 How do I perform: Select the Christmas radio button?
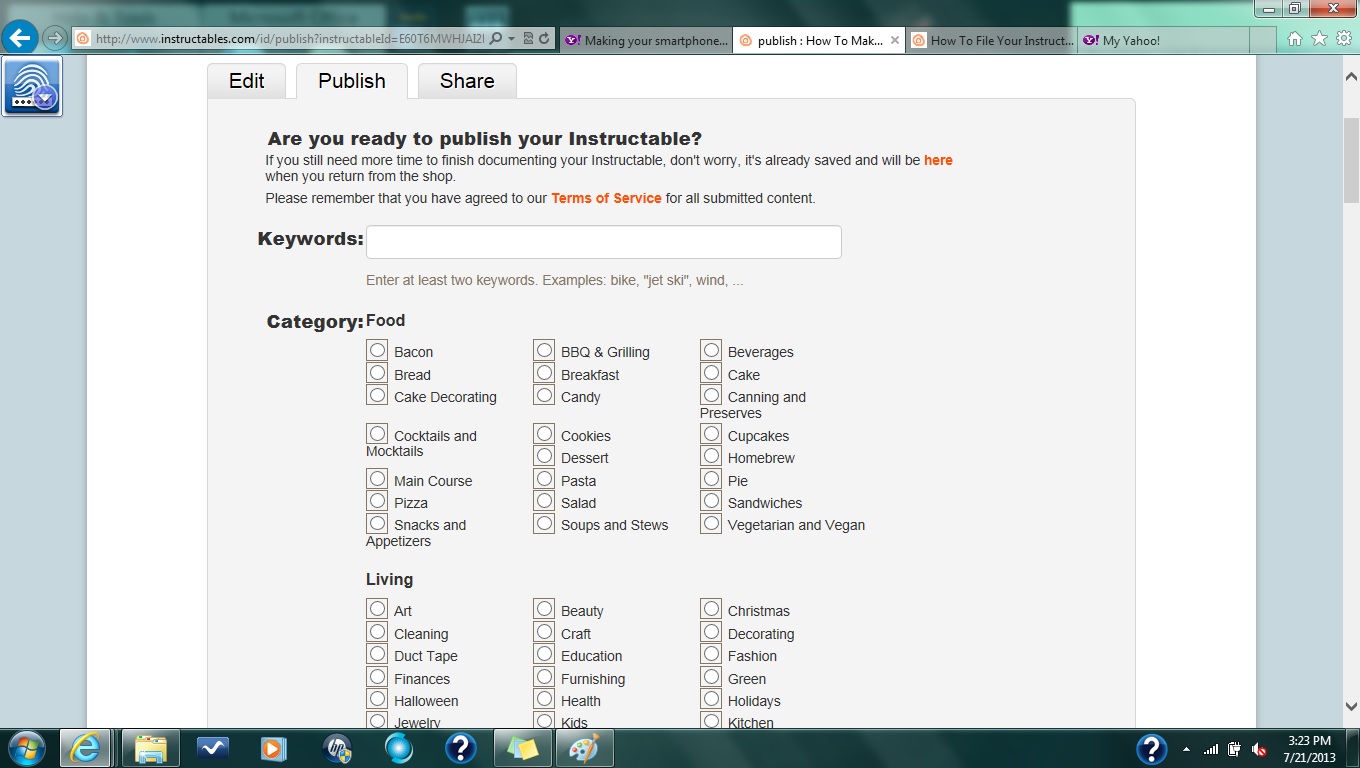click(711, 609)
